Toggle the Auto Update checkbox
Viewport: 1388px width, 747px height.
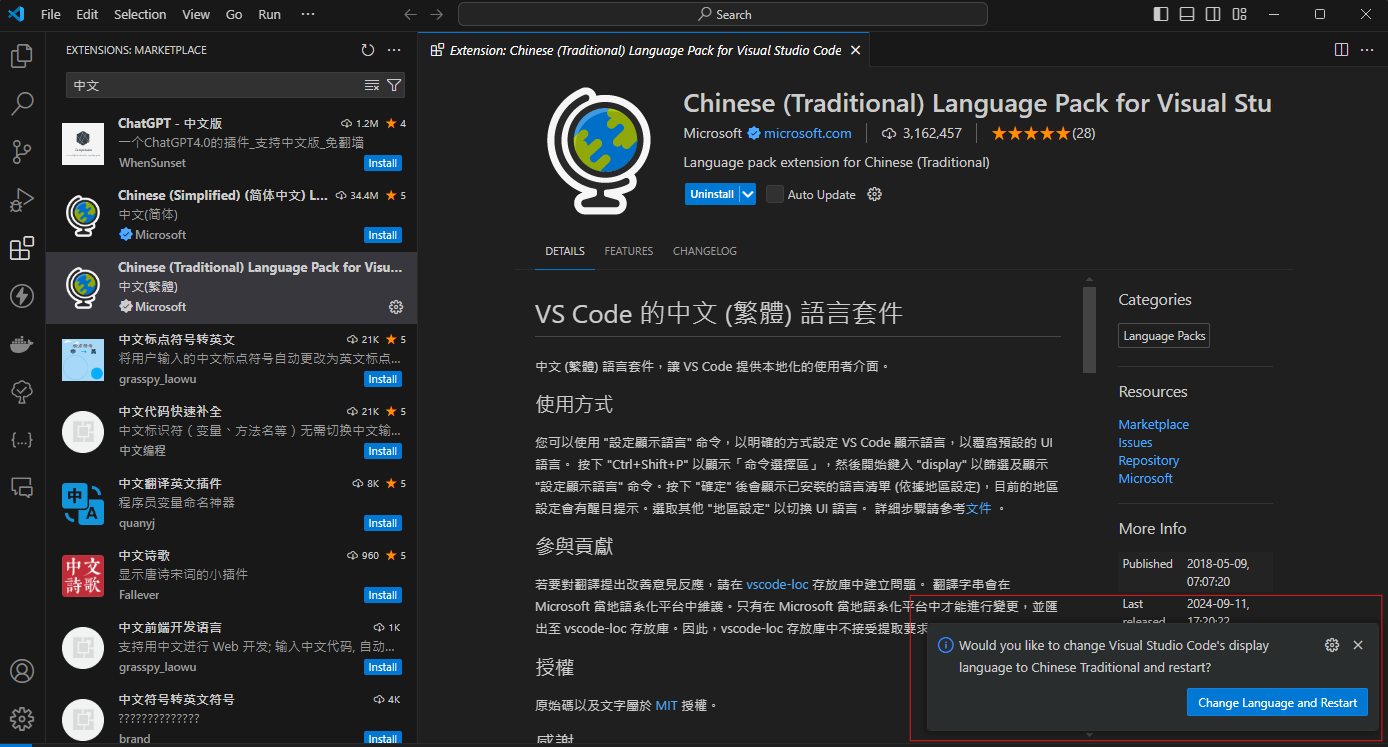(775, 194)
